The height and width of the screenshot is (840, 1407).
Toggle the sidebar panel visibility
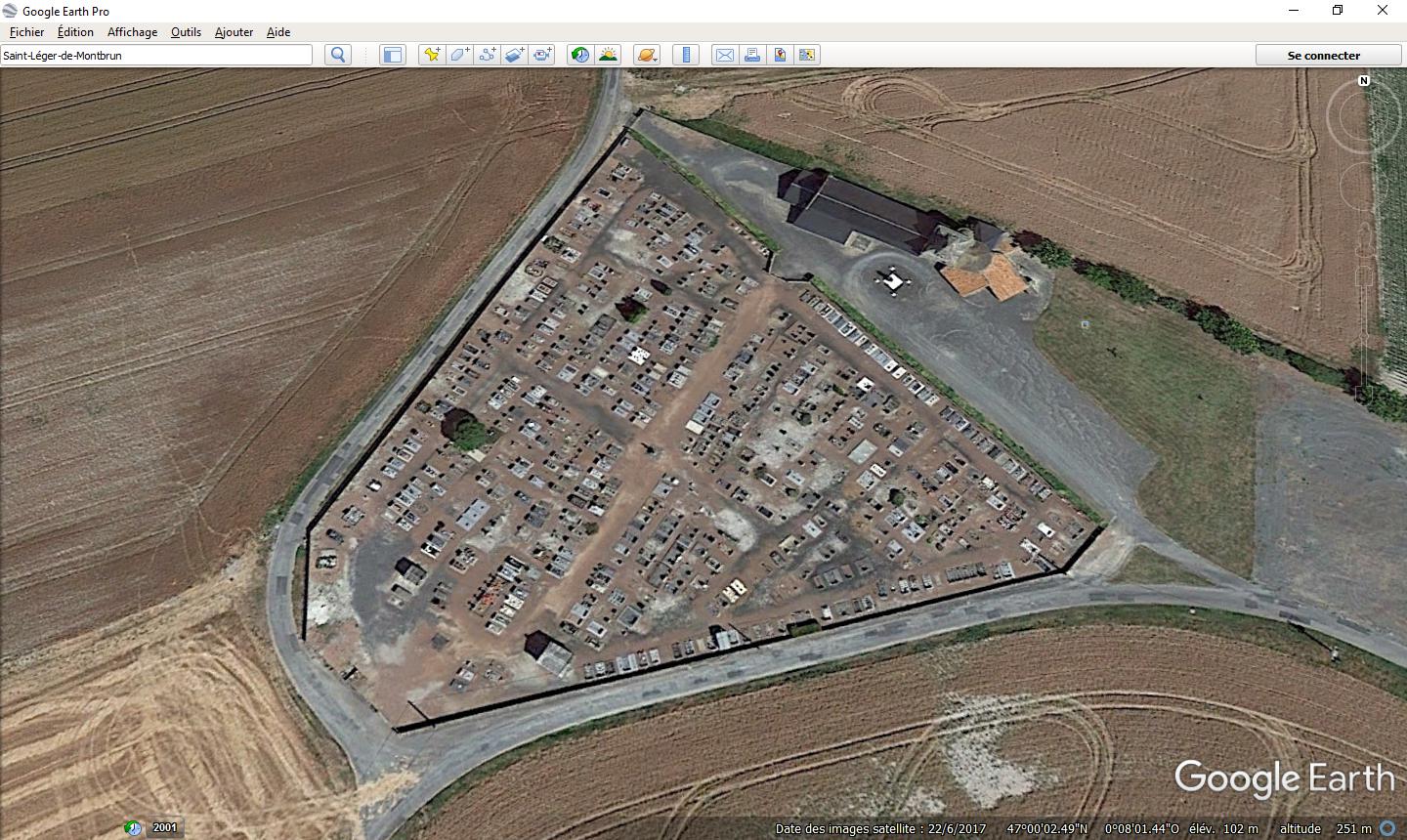pos(393,55)
